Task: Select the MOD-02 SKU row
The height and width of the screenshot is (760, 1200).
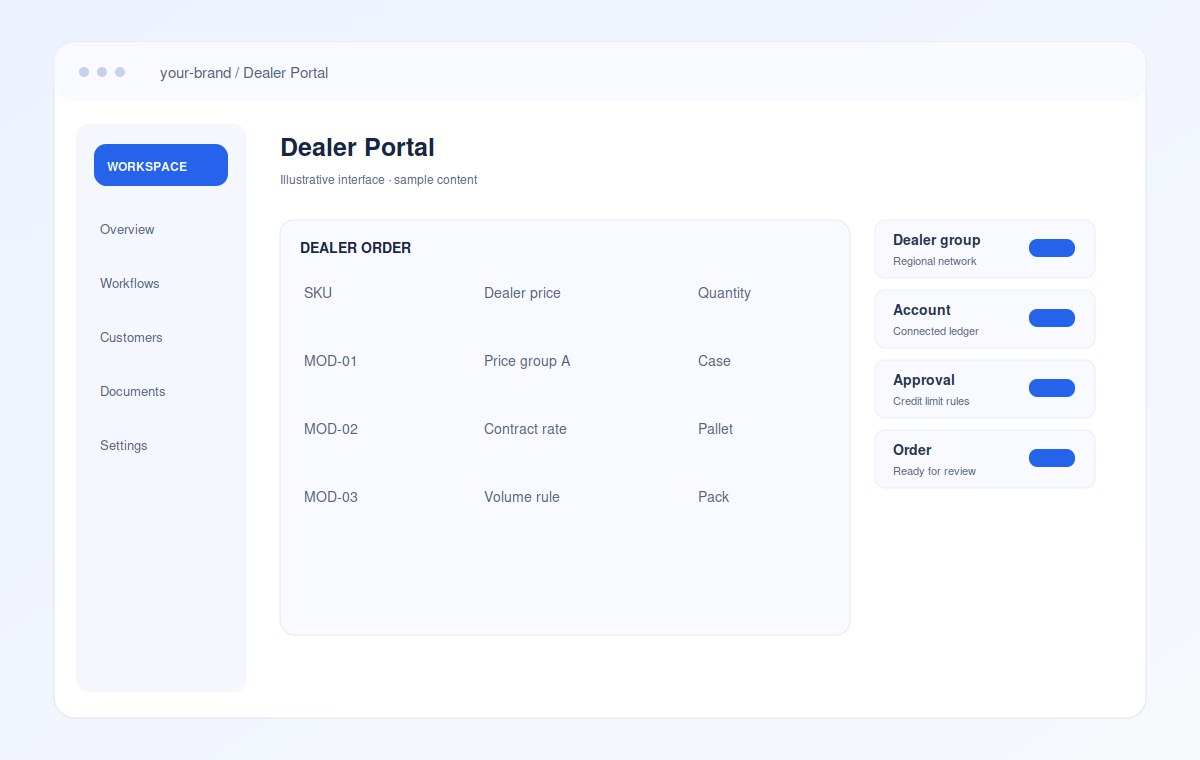Action: (565, 429)
